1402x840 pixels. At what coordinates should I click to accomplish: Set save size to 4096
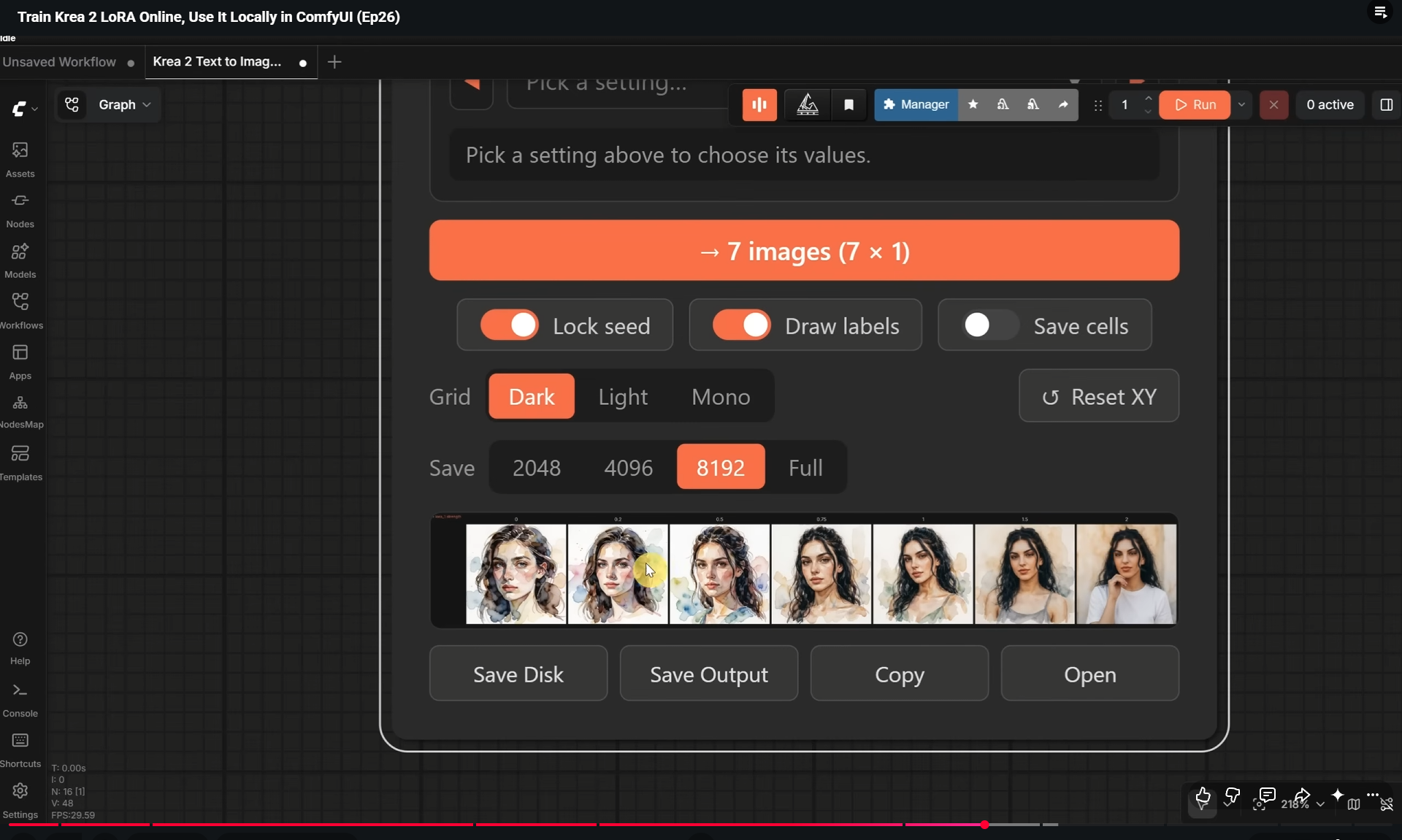(x=629, y=467)
